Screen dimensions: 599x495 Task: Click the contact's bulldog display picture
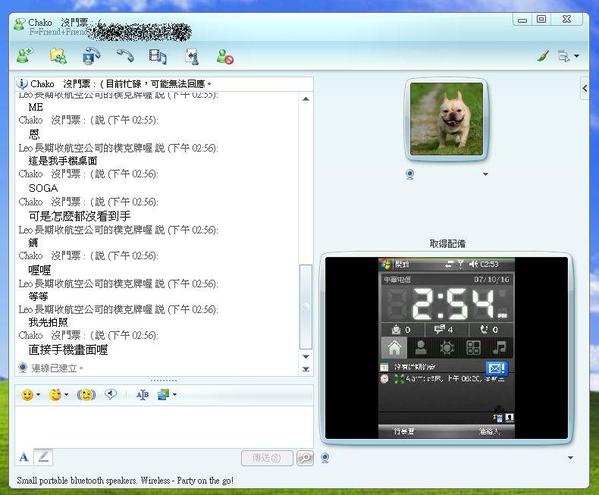point(446,119)
